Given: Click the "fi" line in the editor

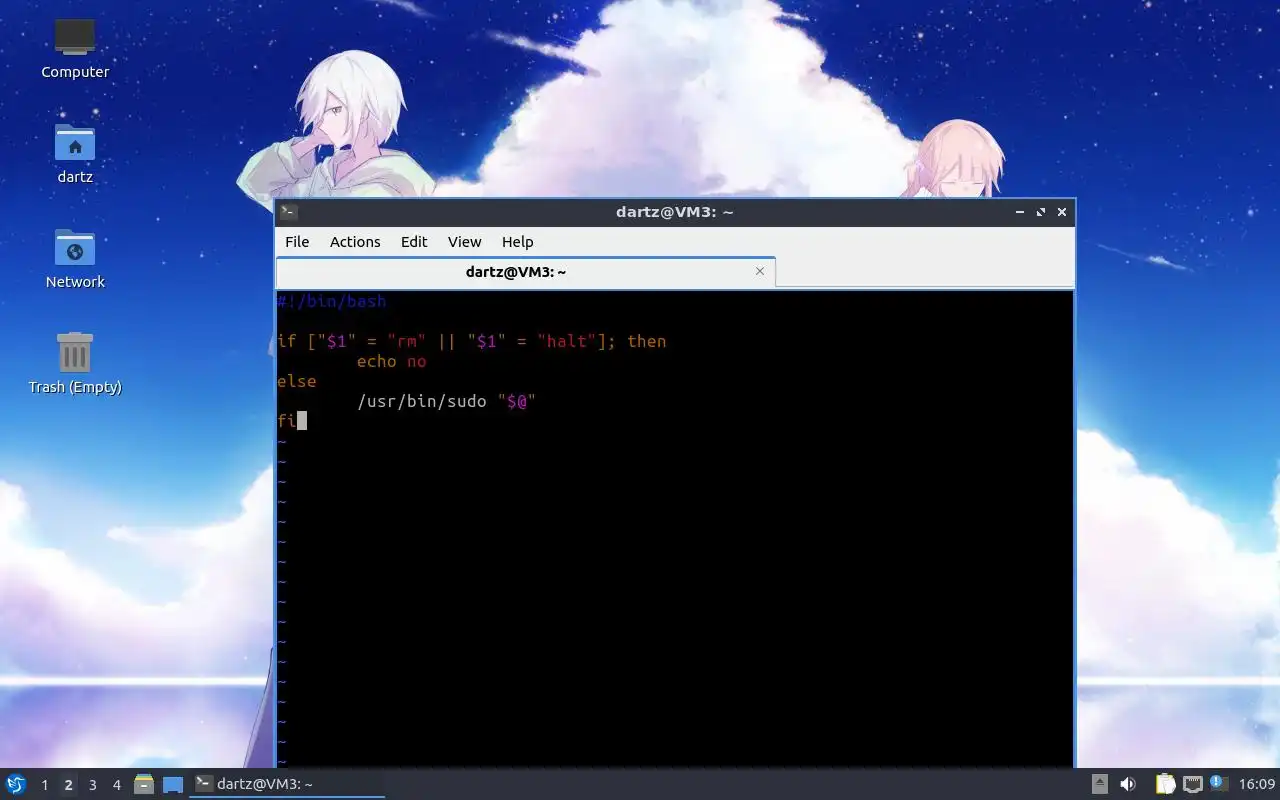Looking at the screenshot, I should coord(287,421).
